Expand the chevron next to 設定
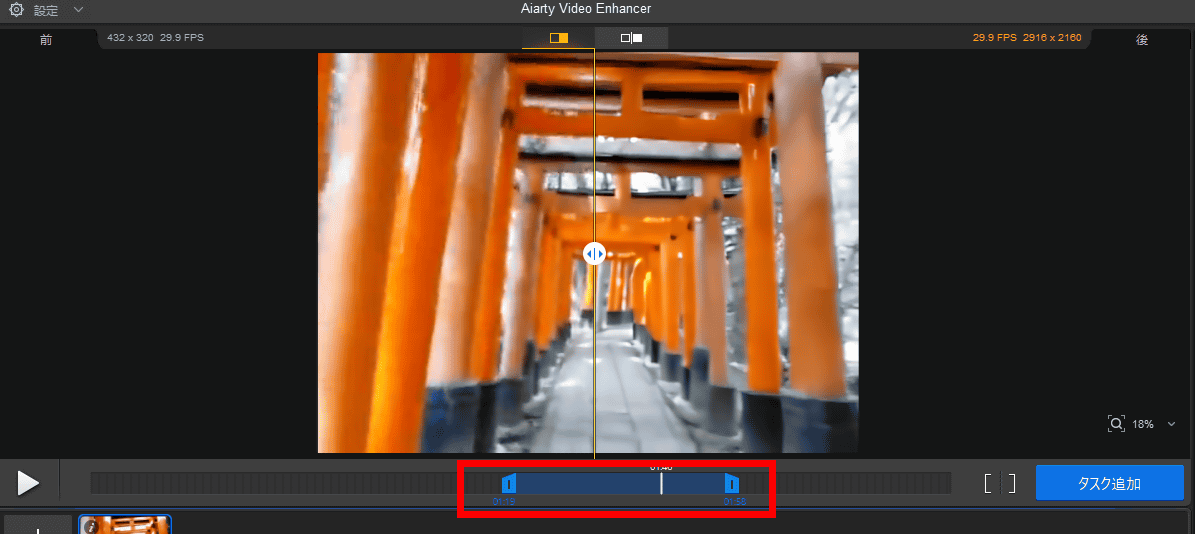 tap(79, 10)
